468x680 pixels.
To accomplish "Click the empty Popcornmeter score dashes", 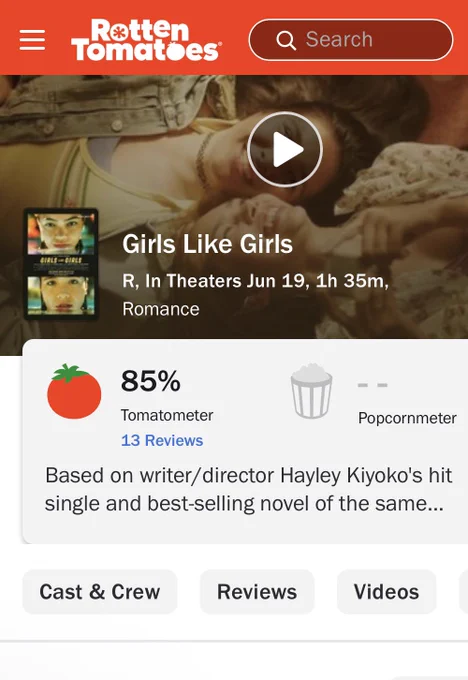I will click(373, 385).
